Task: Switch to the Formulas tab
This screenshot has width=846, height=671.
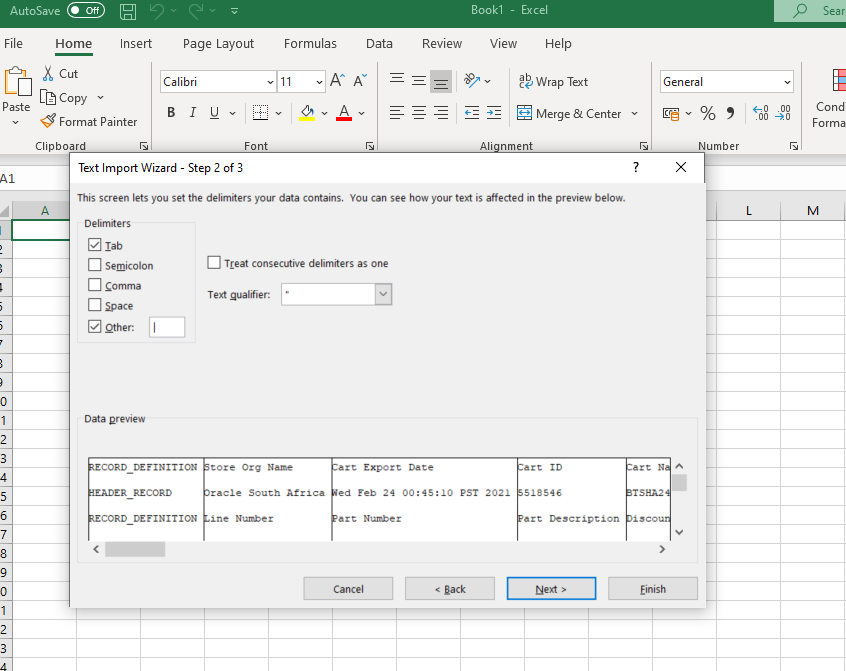Action: tap(310, 43)
